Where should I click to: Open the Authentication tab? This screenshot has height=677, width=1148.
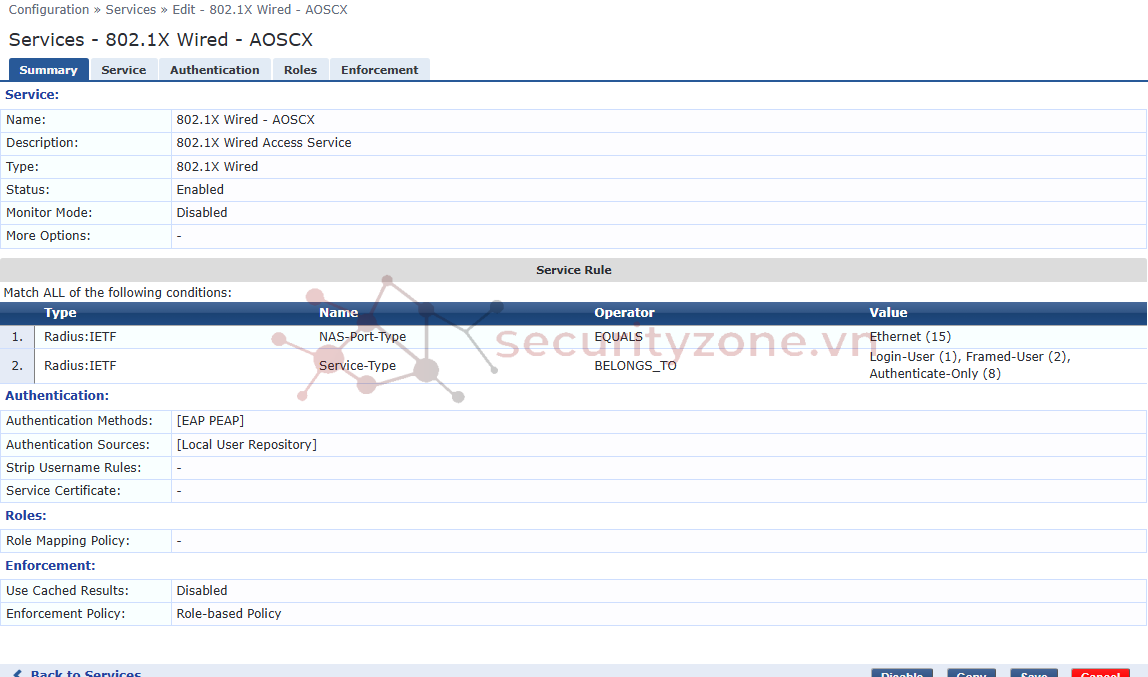pos(214,70)
